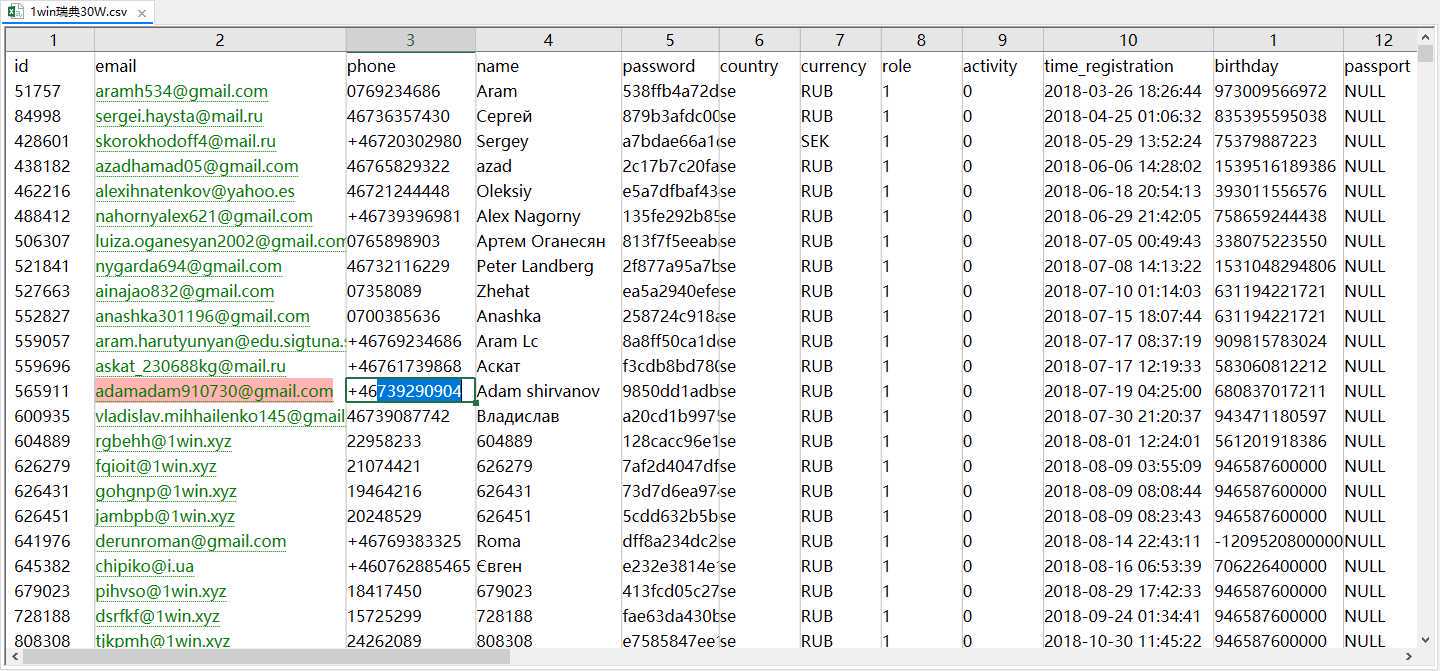Switch to the 1win瑞典30W.csv tab

tap(79, 14)
